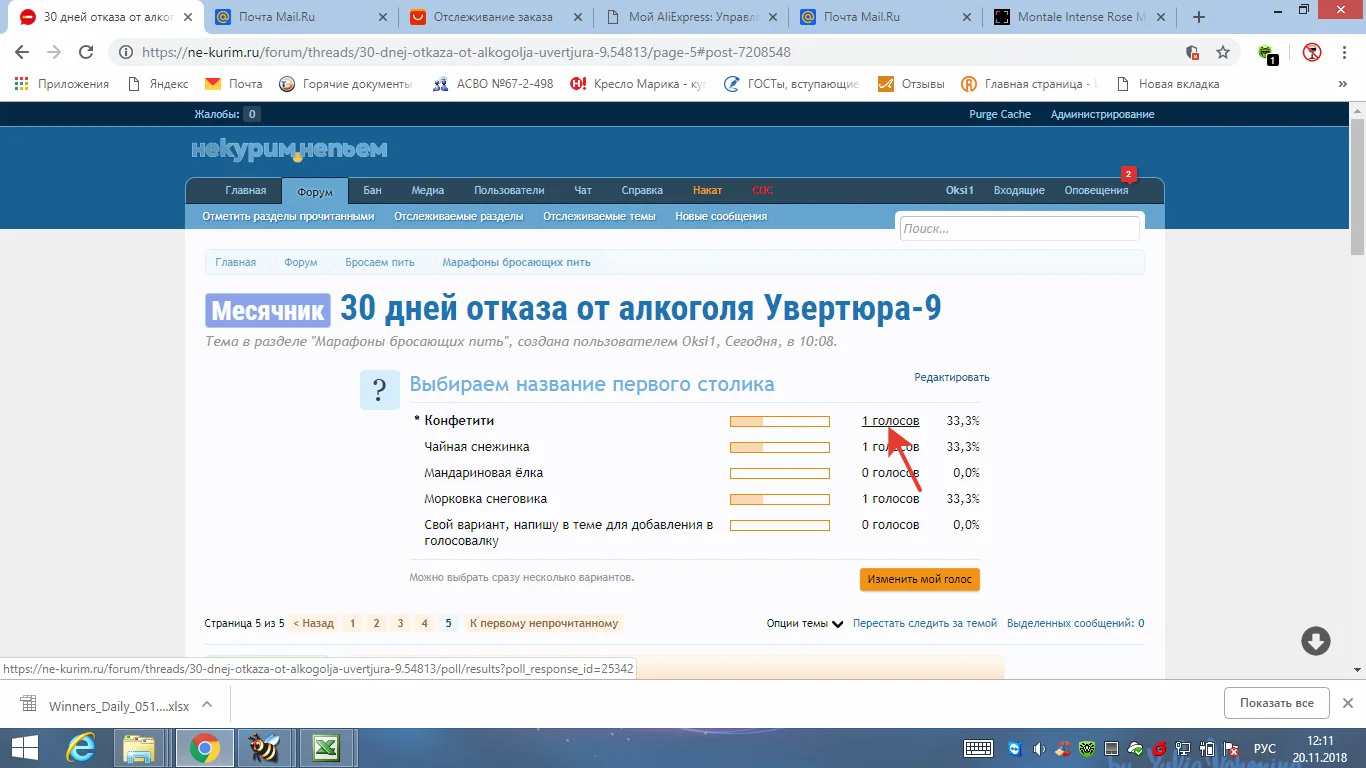The height and width of the screenshot is (768, 1366).
Task: Open the new browser tab plus icon
Action: [1199, 17]
